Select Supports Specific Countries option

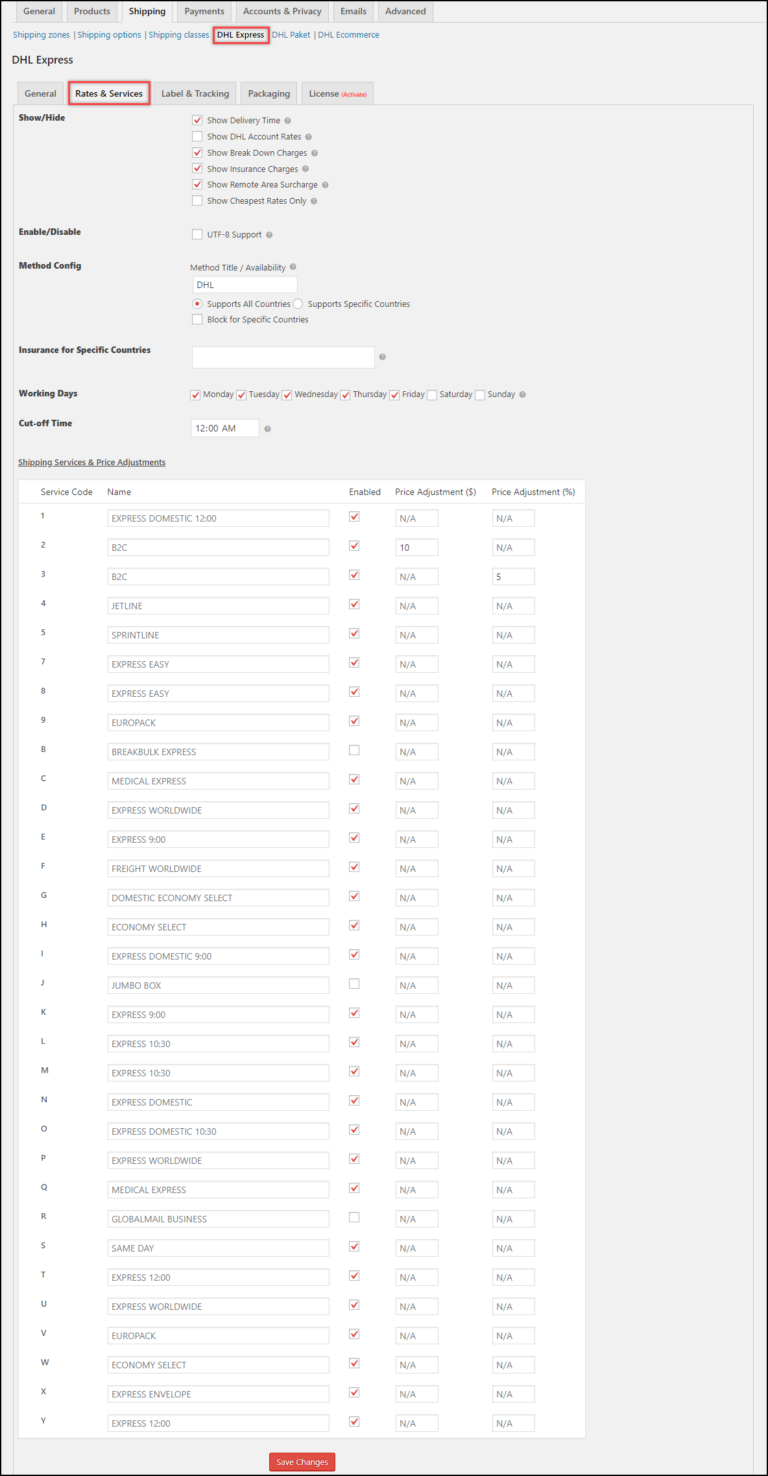[x=297, y=303]
